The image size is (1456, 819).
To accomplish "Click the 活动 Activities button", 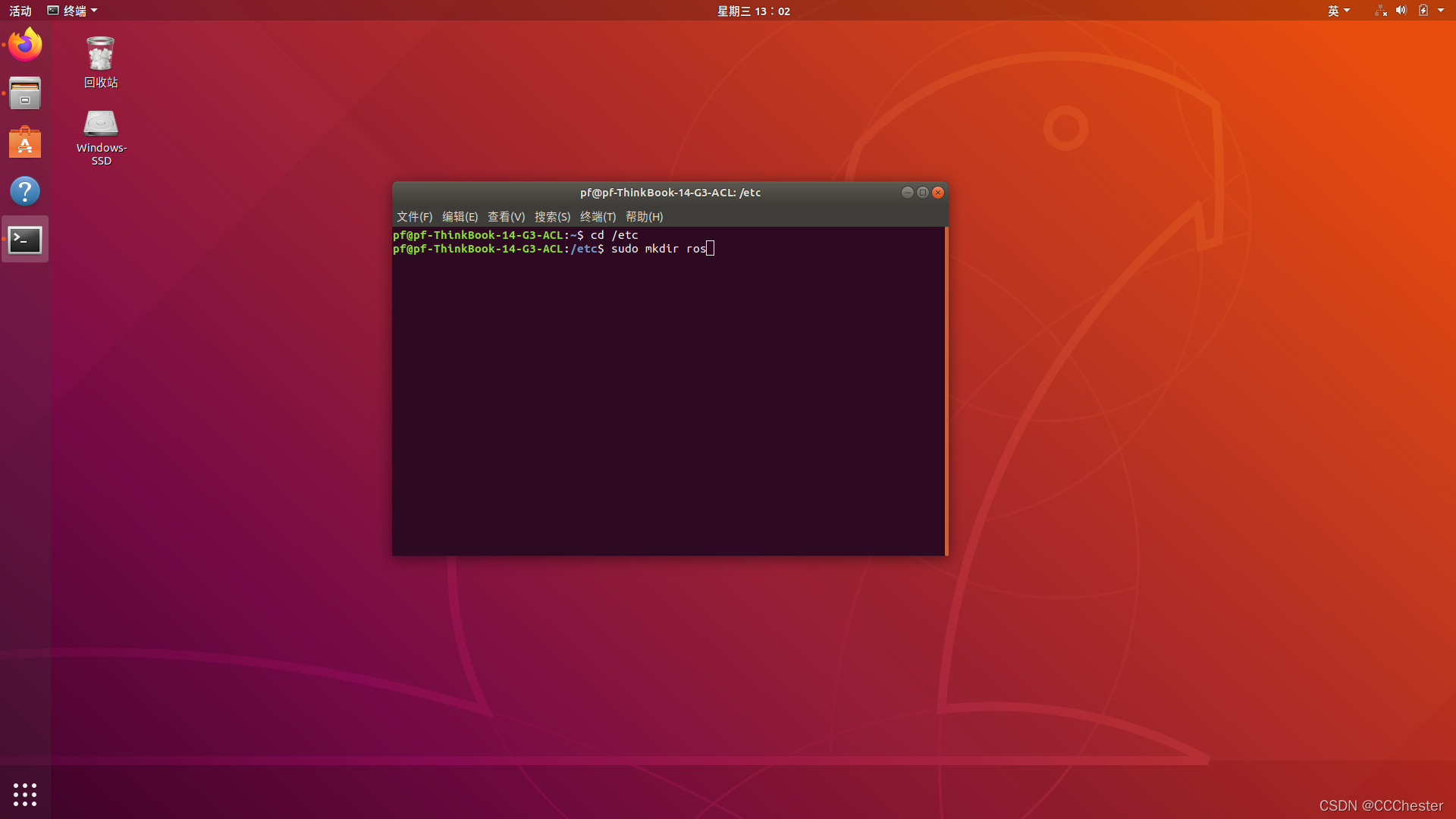I will (20, 11).
